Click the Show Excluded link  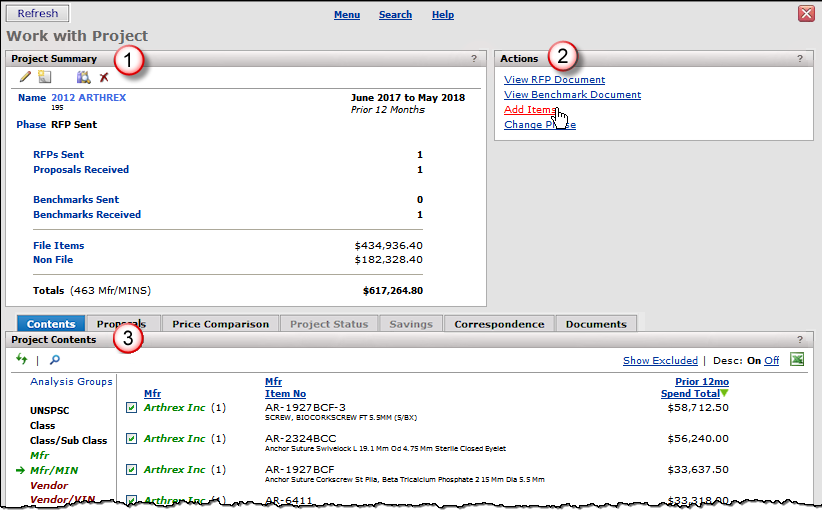click(660, 361)
